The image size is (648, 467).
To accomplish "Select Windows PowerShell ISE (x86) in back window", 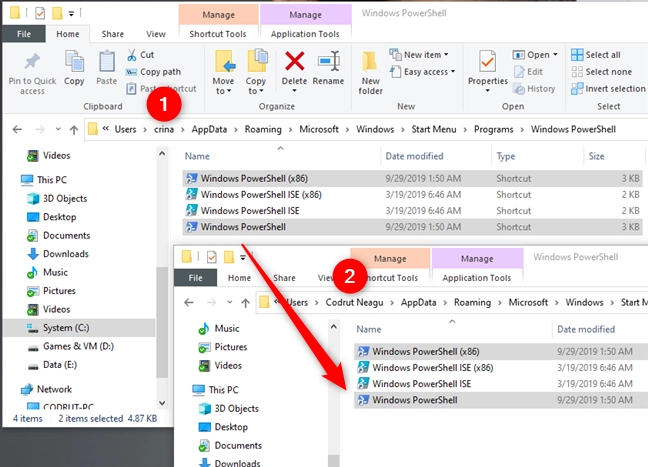I will click(412, 195).
